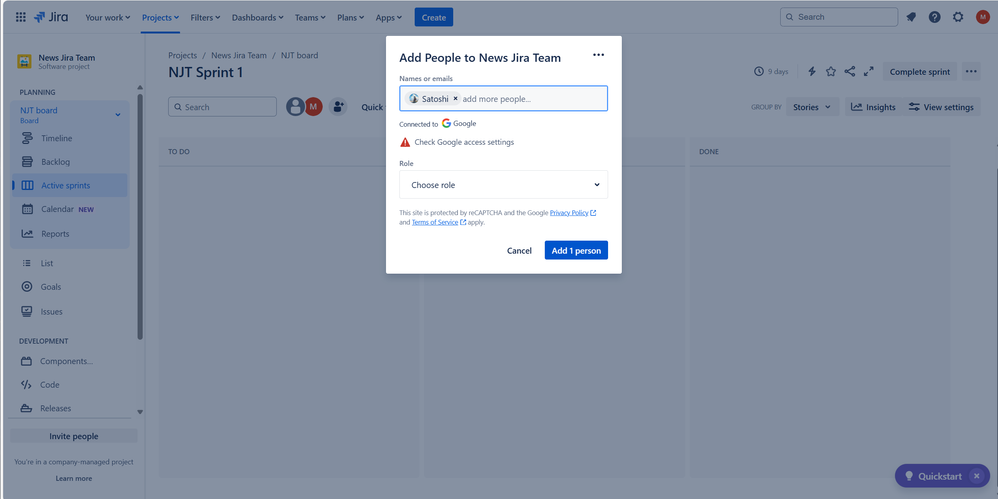
Task: Open board more options three-dot button
Action: (971, 71)
